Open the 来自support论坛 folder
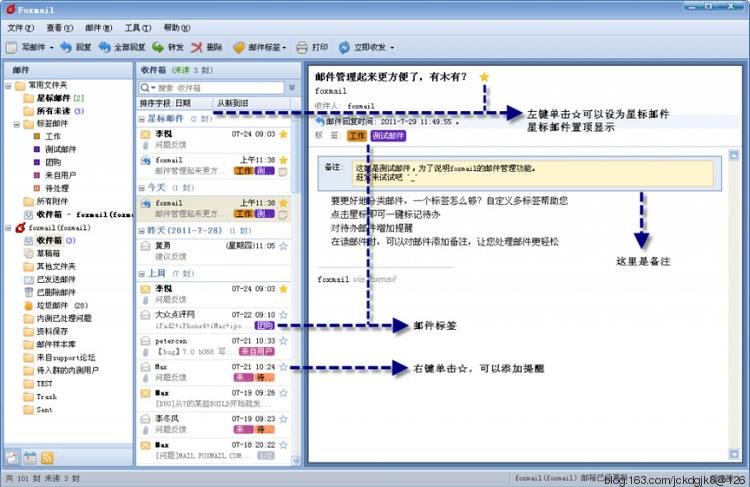The image size is (750, 487). pyautogui.click(x=59, y=357)
